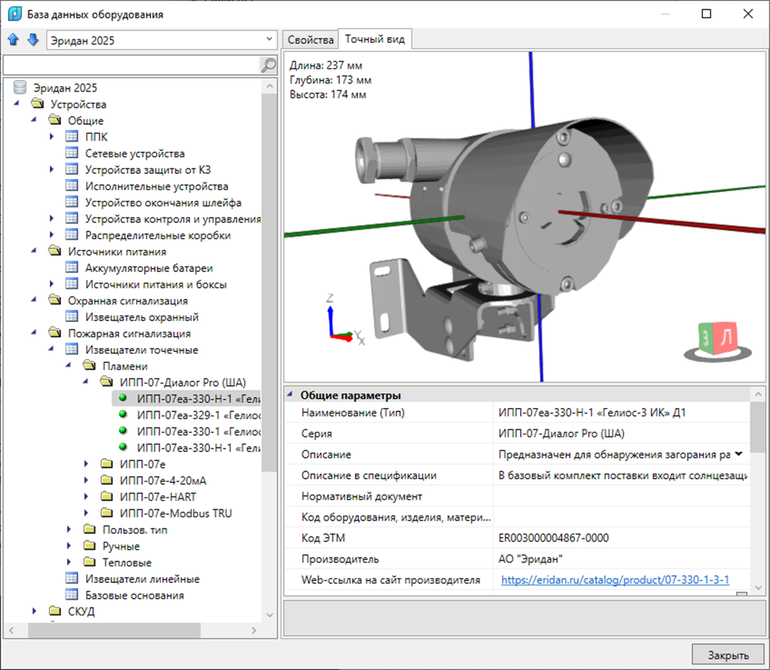
Task: Click the tree vertical scrollbar thumb
Action: coord(269,282)
